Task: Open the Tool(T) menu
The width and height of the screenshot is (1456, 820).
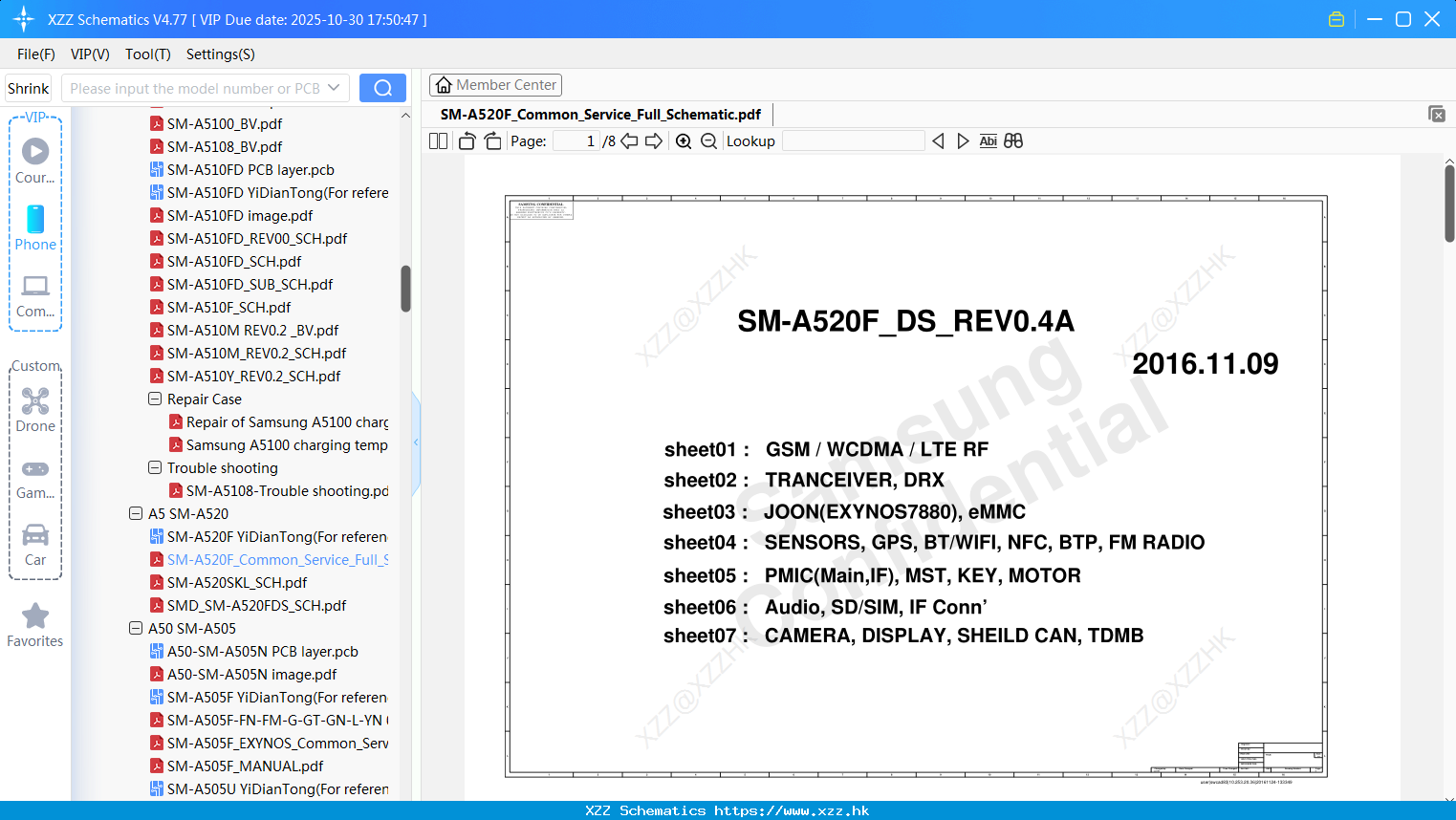Action: [148, 54]
